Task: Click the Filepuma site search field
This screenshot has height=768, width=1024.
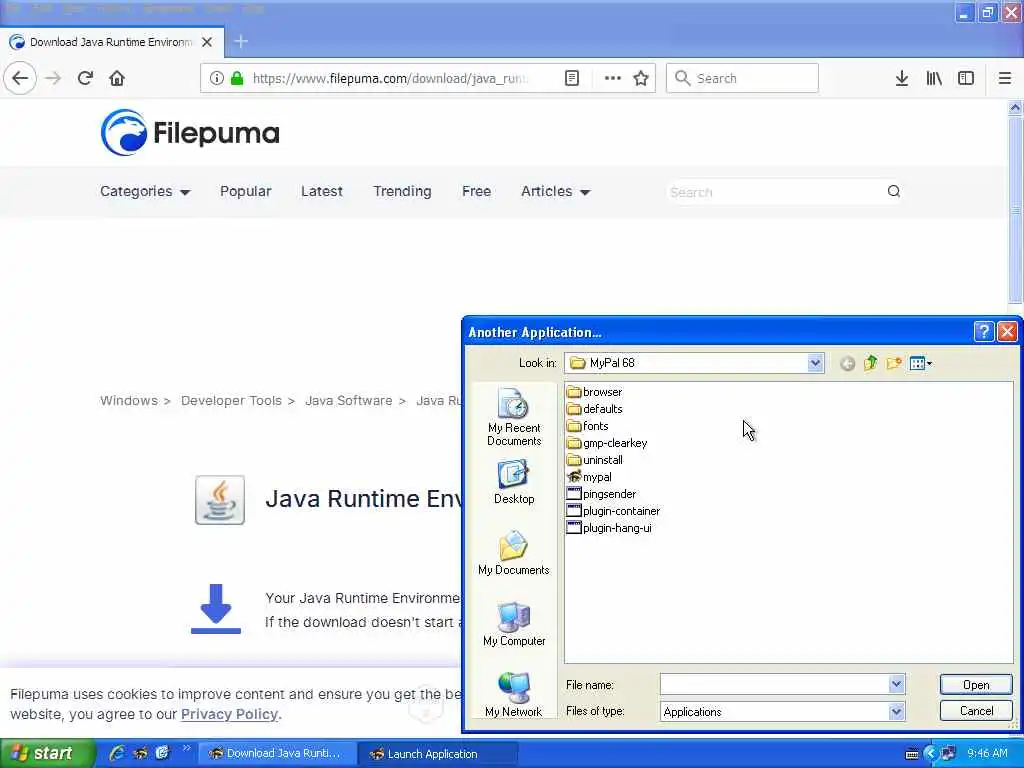Action: [775, 192]
